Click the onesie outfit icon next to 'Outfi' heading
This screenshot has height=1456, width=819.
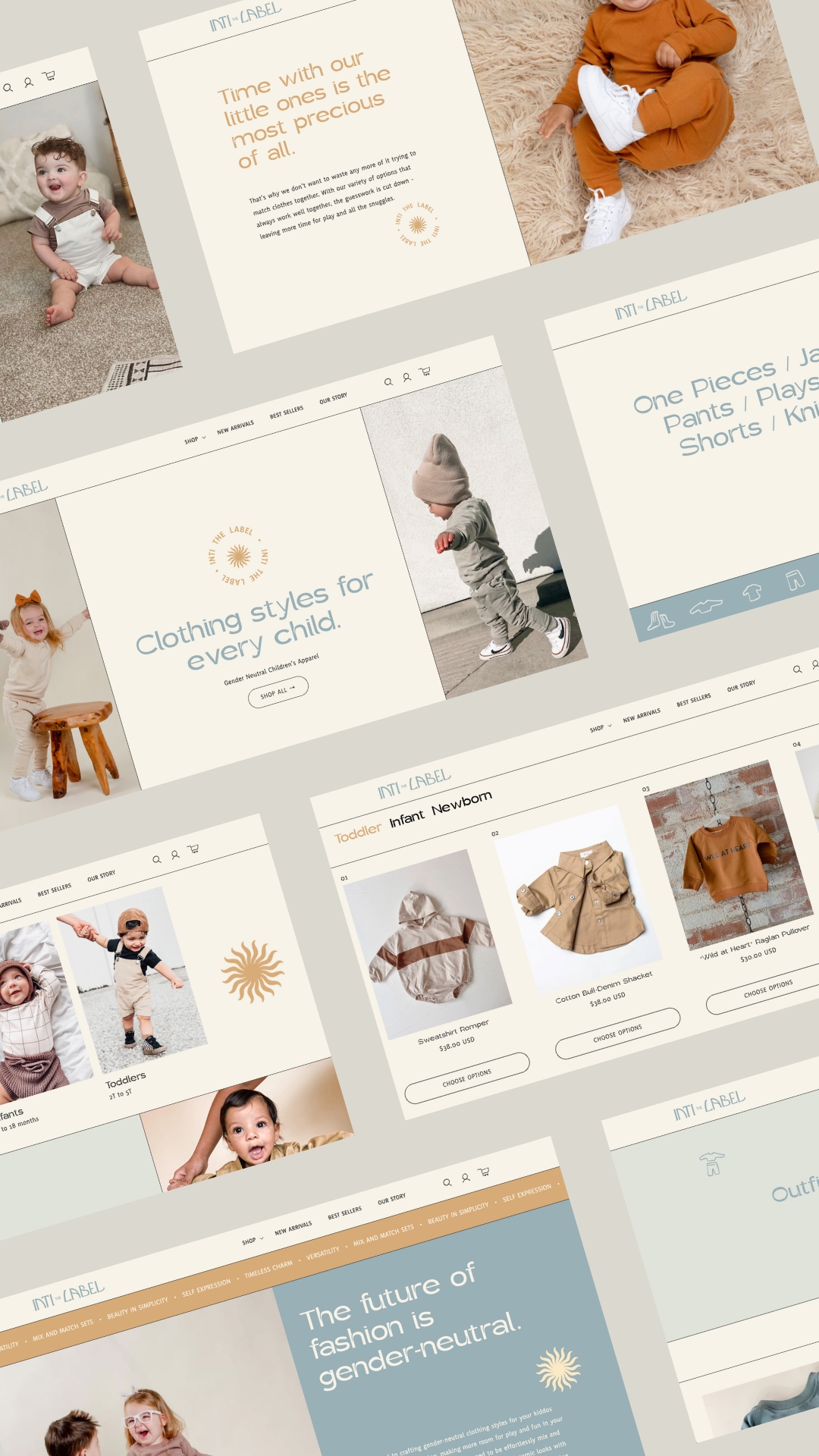712,1163
